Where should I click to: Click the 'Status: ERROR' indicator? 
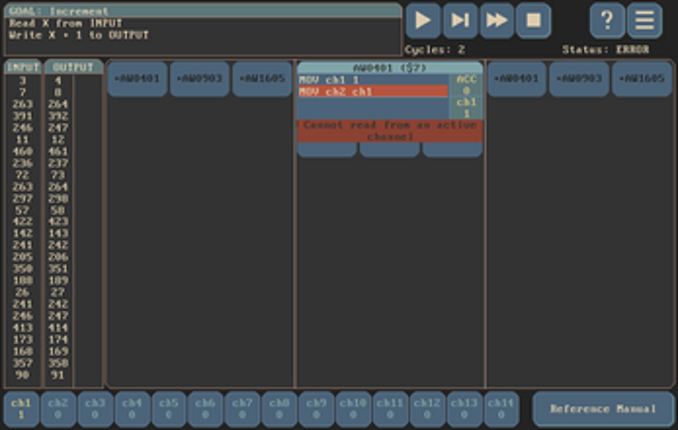[605, 50]
